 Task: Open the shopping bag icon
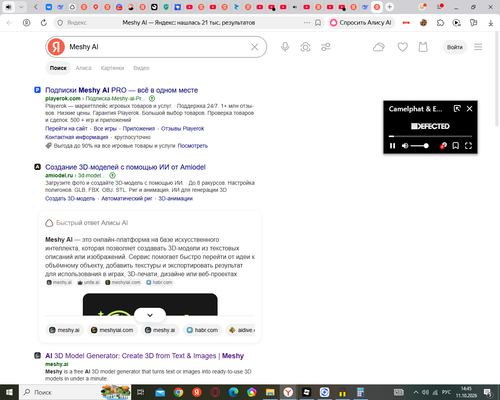tap(423, 47)
